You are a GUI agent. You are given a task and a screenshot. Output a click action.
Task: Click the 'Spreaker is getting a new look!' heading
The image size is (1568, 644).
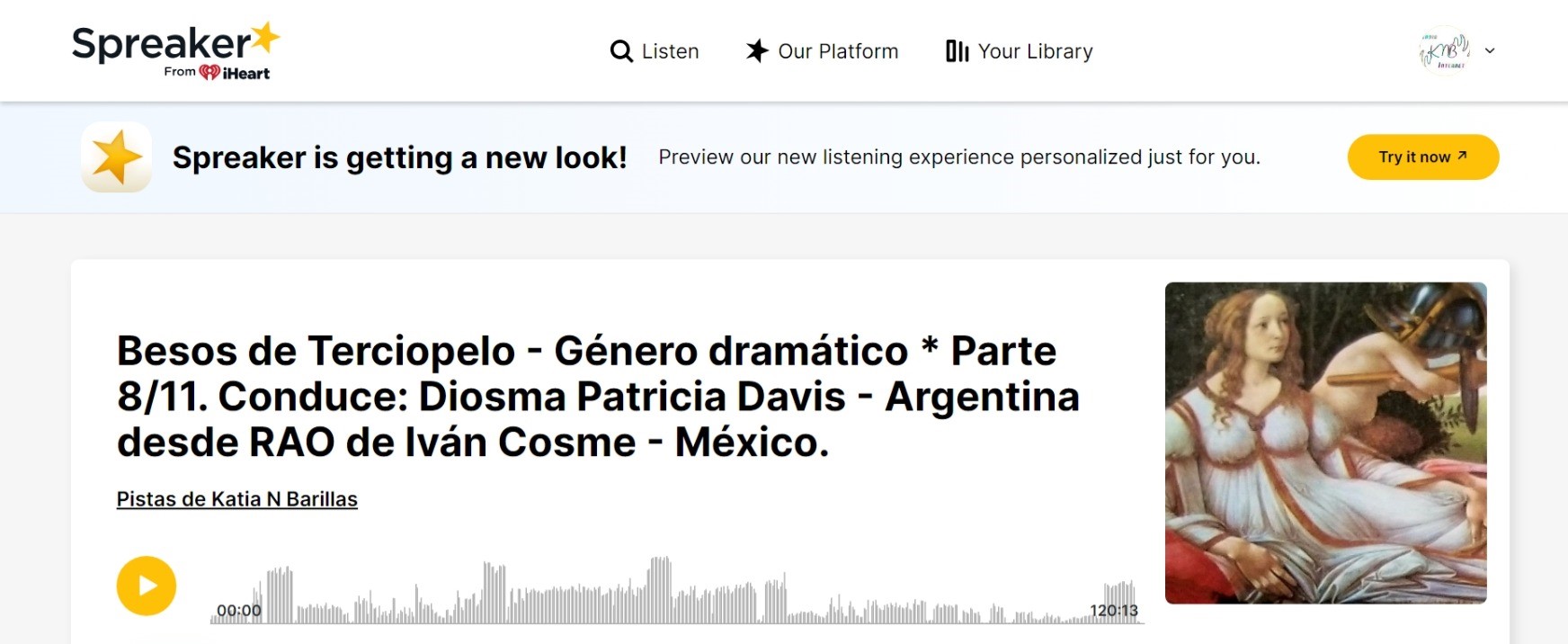coord(399,157)
